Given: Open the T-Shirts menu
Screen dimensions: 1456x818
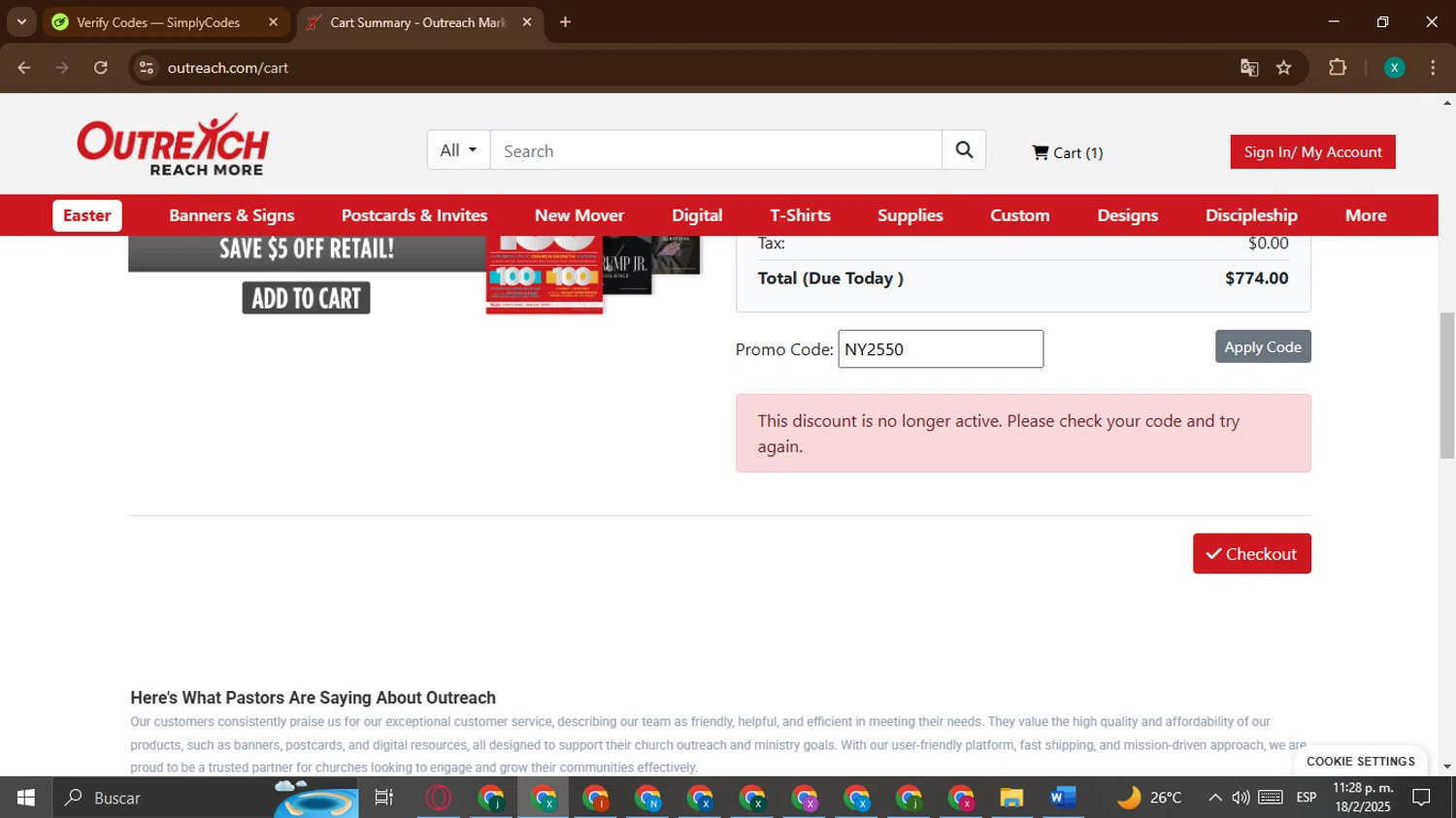Looking at the screenshot, I should point(801,215).
